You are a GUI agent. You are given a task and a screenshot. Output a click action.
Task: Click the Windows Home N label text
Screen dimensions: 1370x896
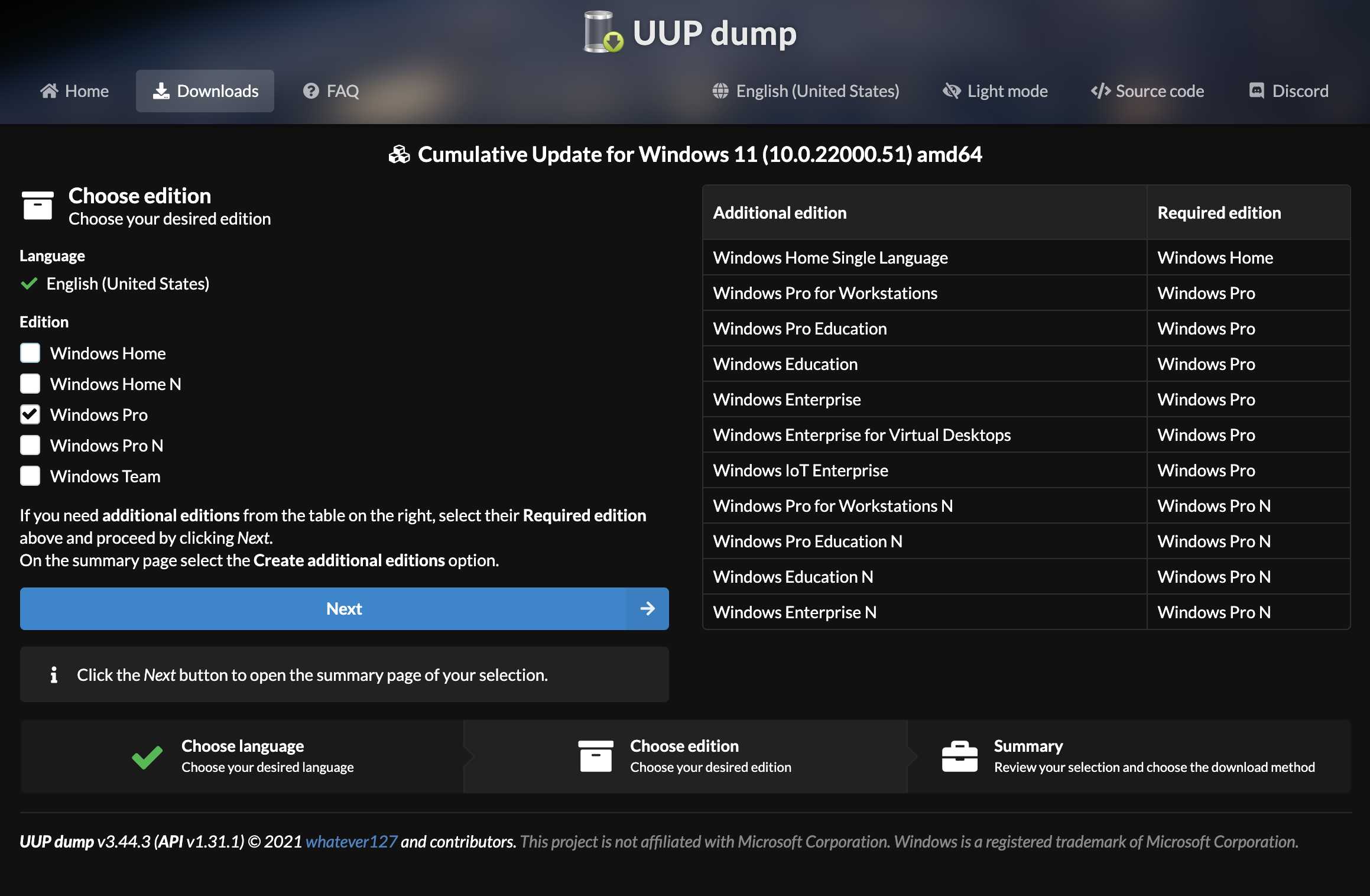(116, 384)
